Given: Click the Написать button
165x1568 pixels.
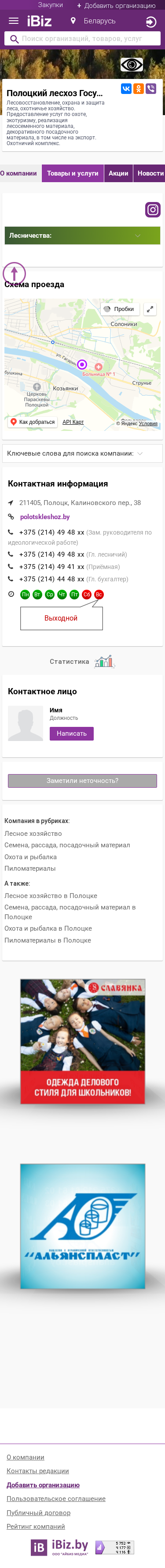Looking at the screenshot, I should coord(72,733).
